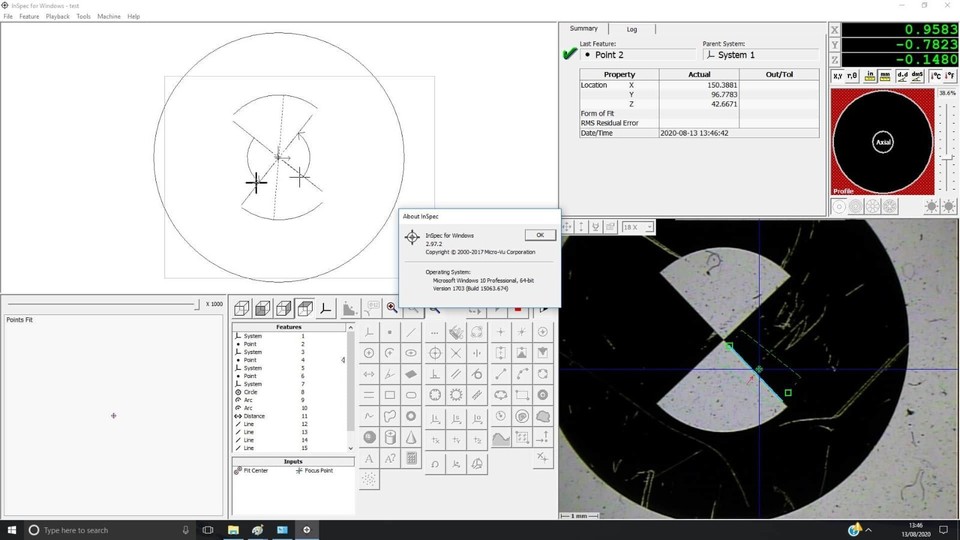Select the wireframe cube view icon
Image resolution: width=960 pixels, height=540 pixels.
tap(242, 308)
